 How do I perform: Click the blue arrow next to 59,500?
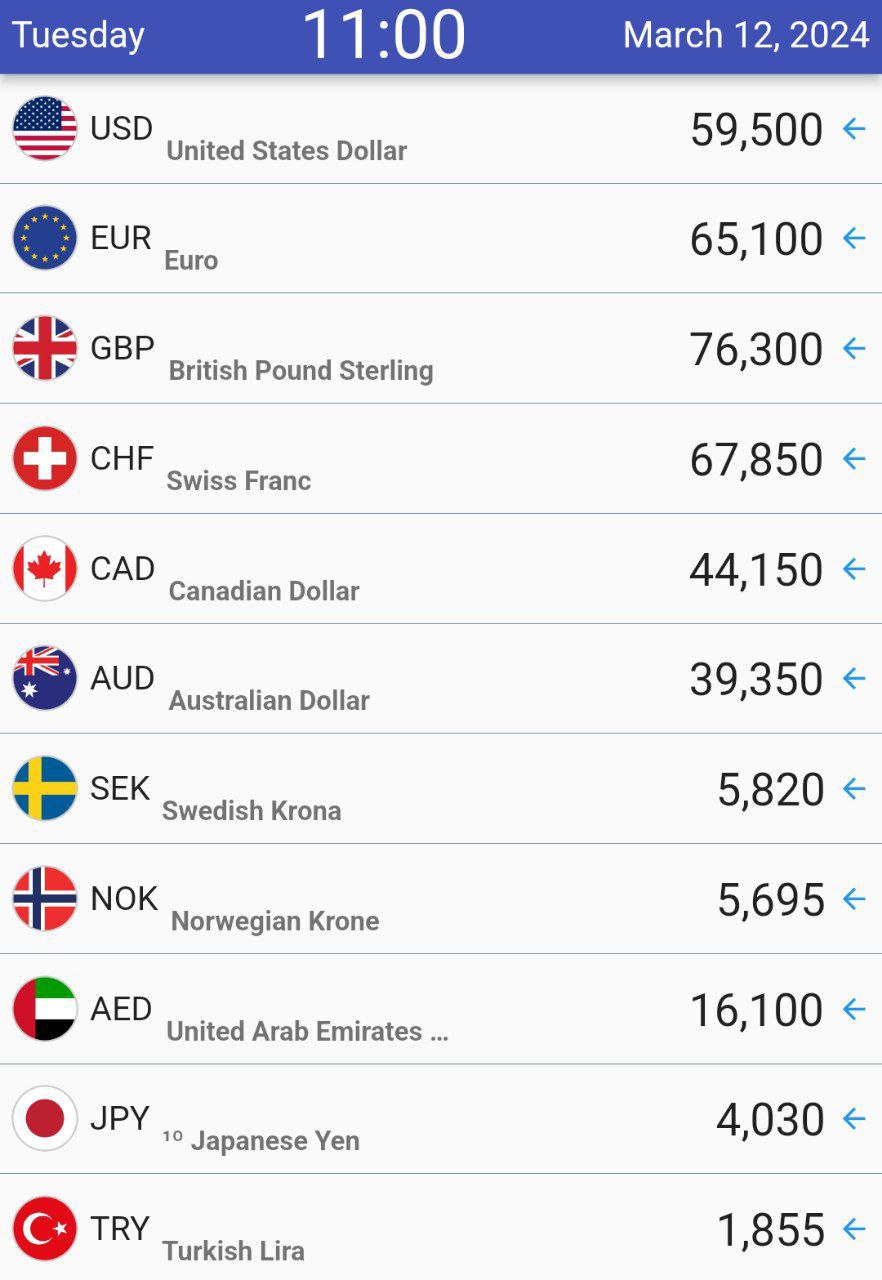[854, 129]
